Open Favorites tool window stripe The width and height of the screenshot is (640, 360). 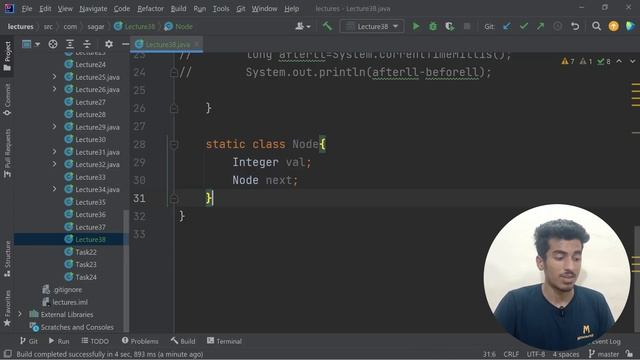(7, 308)
